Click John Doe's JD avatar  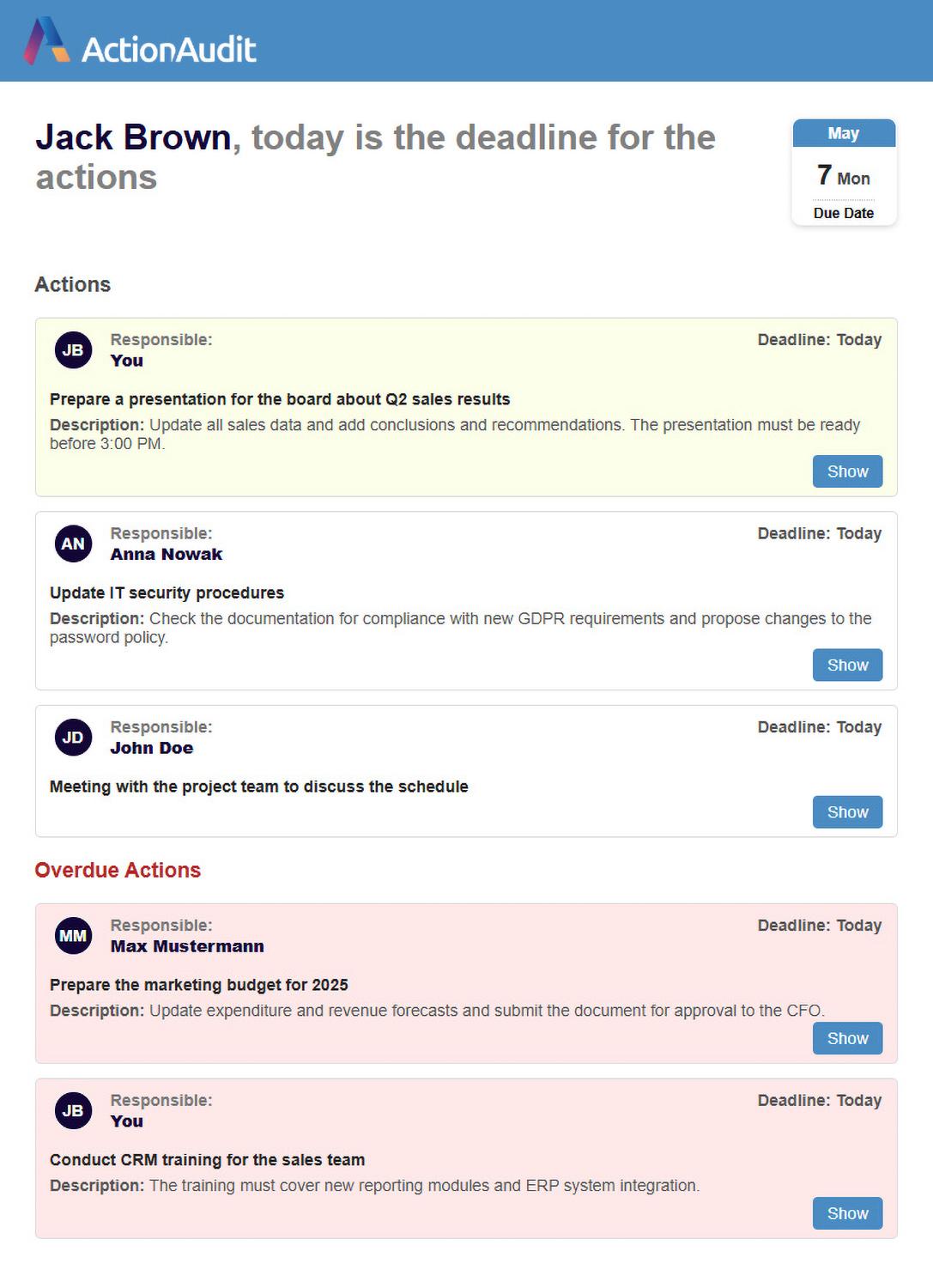click(73, 738)
